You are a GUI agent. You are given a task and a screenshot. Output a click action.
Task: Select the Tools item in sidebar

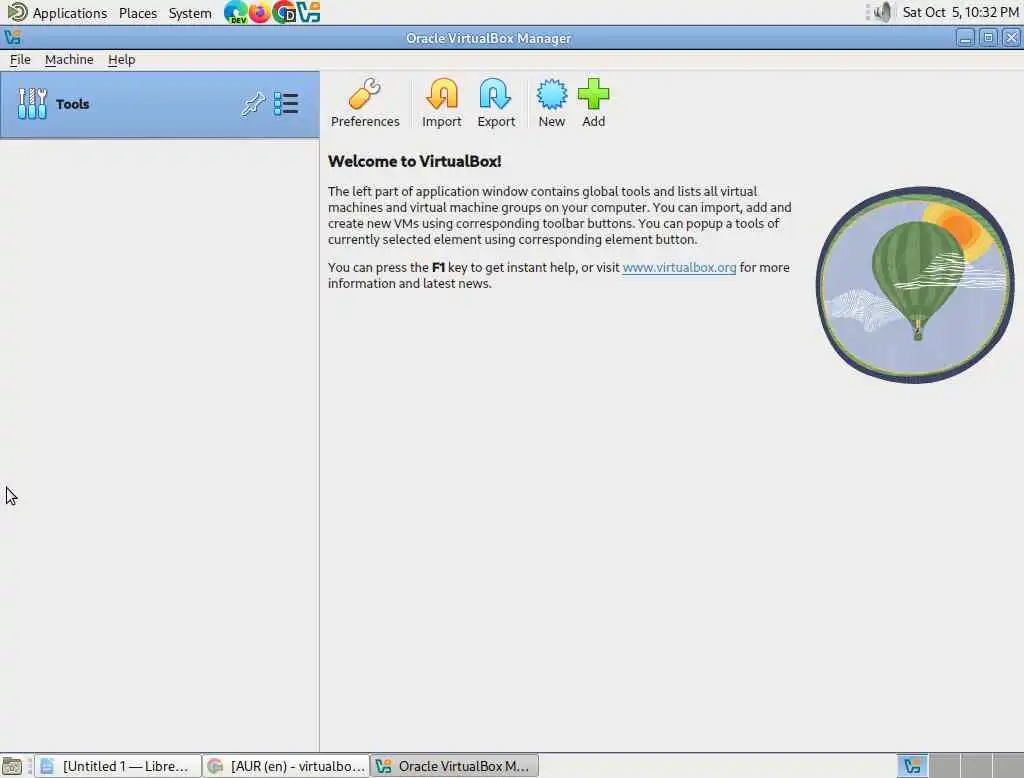click(159, 105)
